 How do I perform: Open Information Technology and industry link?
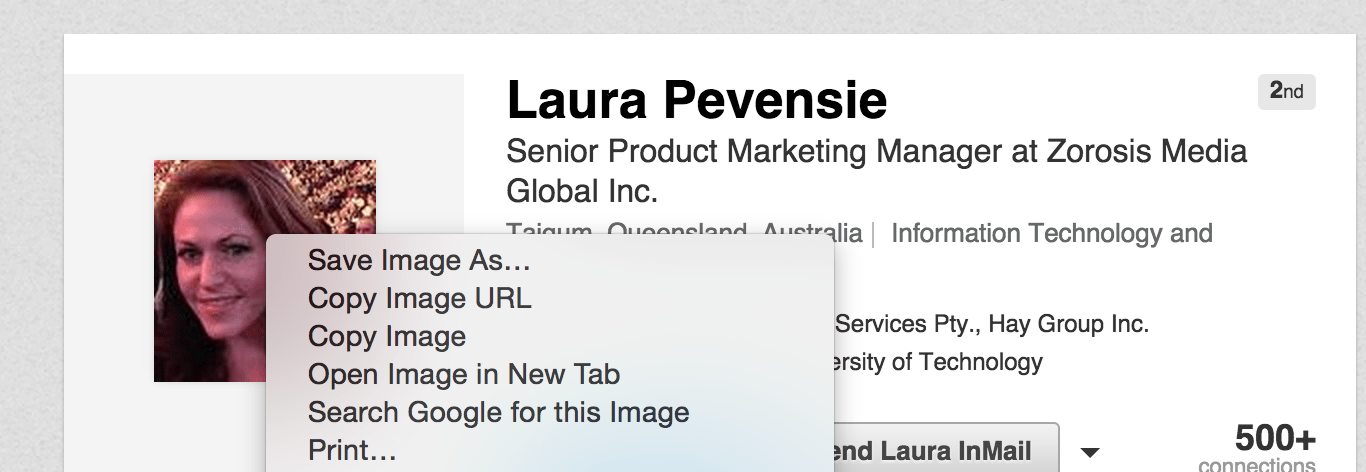point(1052,234)
